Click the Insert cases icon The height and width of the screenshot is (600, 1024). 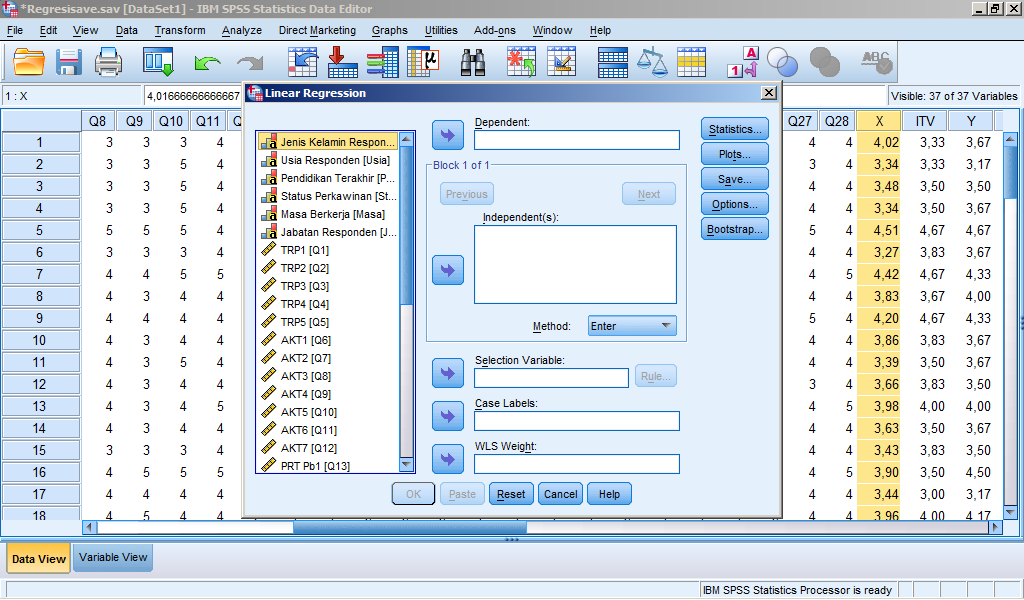pyautogui.click(x=521, y=63)
